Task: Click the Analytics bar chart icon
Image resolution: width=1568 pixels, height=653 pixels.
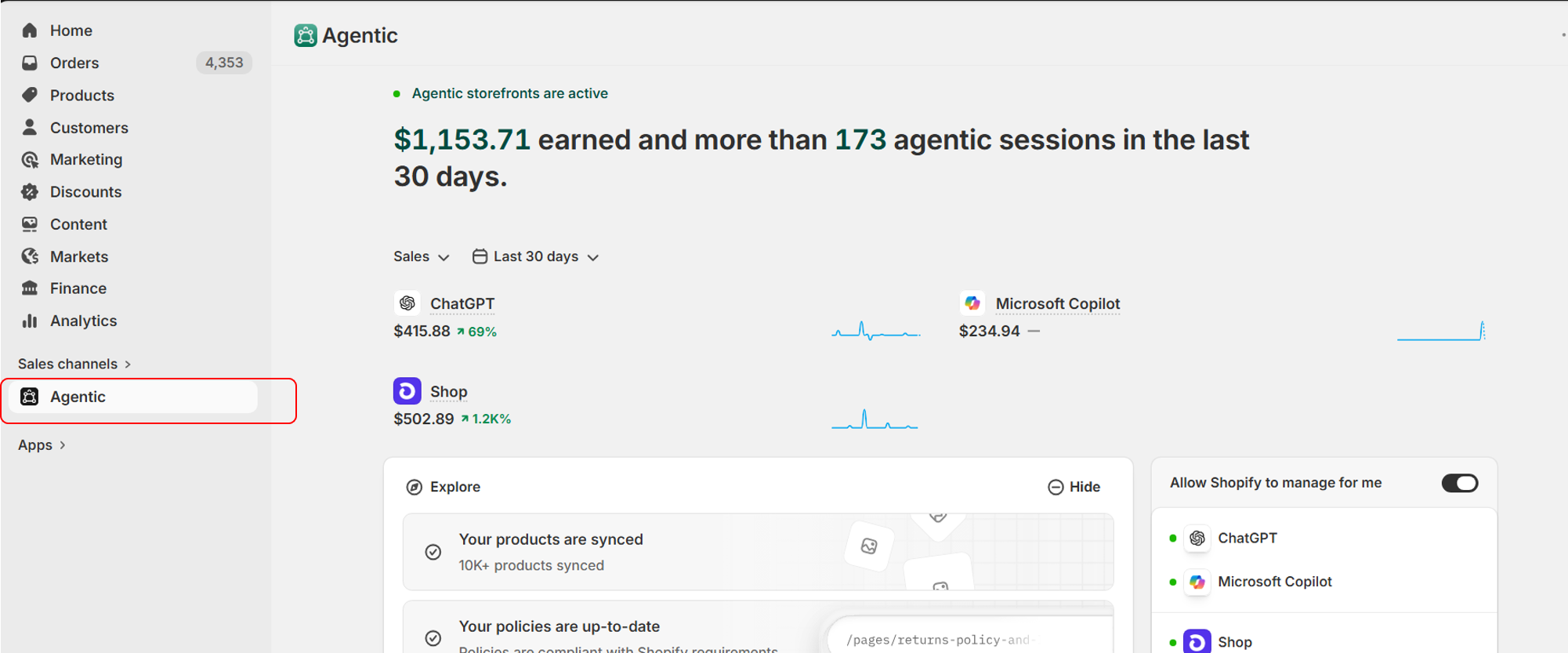Action: [30, 321]
